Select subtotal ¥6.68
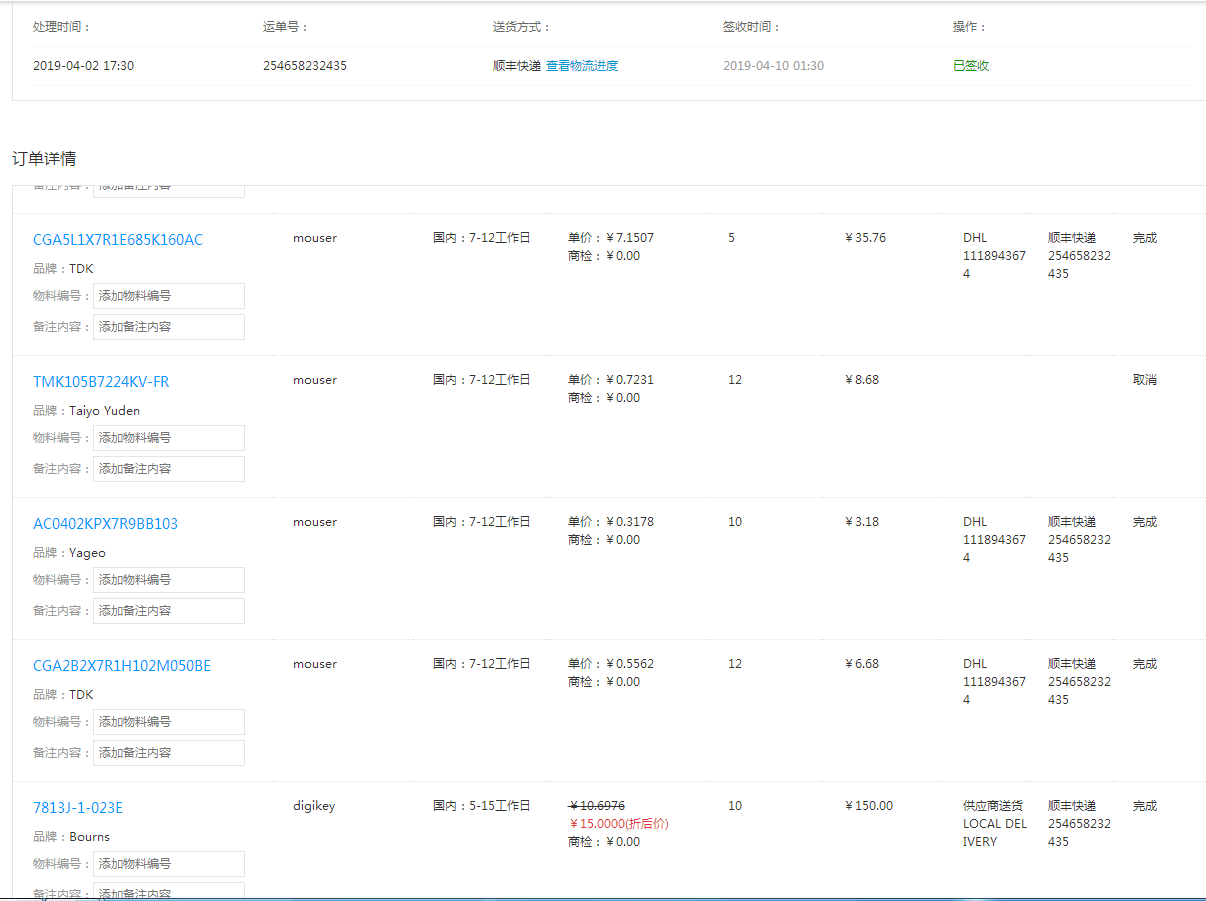Screen dimensions: 1206x901 point(862,664)
